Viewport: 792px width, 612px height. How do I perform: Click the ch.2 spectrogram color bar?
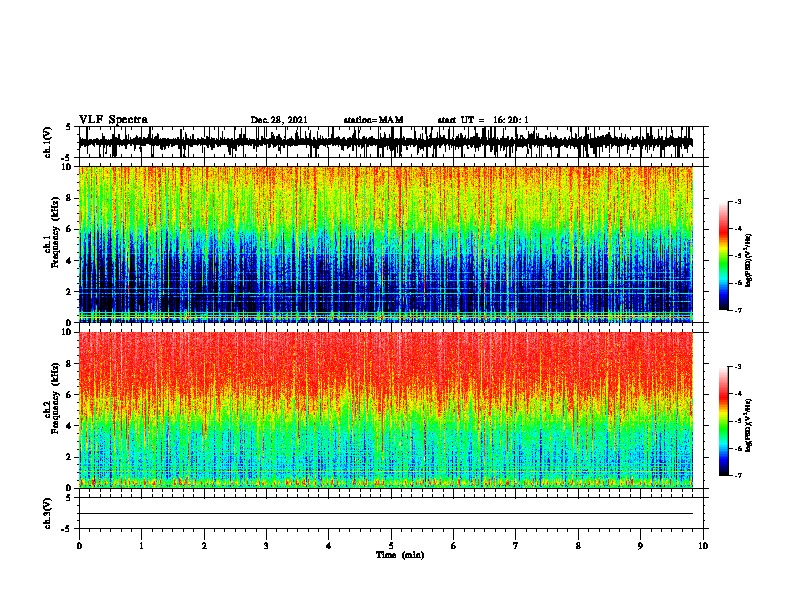(x=723, y=421)
